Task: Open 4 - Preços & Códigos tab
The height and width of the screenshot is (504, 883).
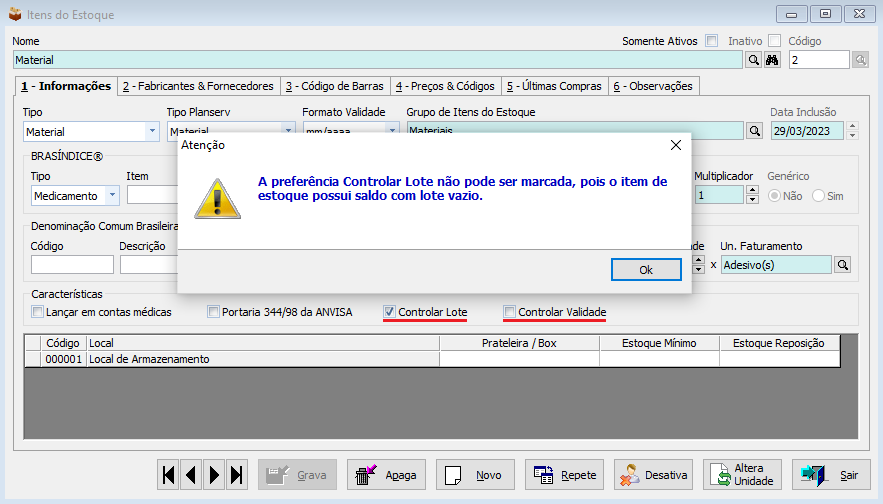Action: (x=445, y=86)
